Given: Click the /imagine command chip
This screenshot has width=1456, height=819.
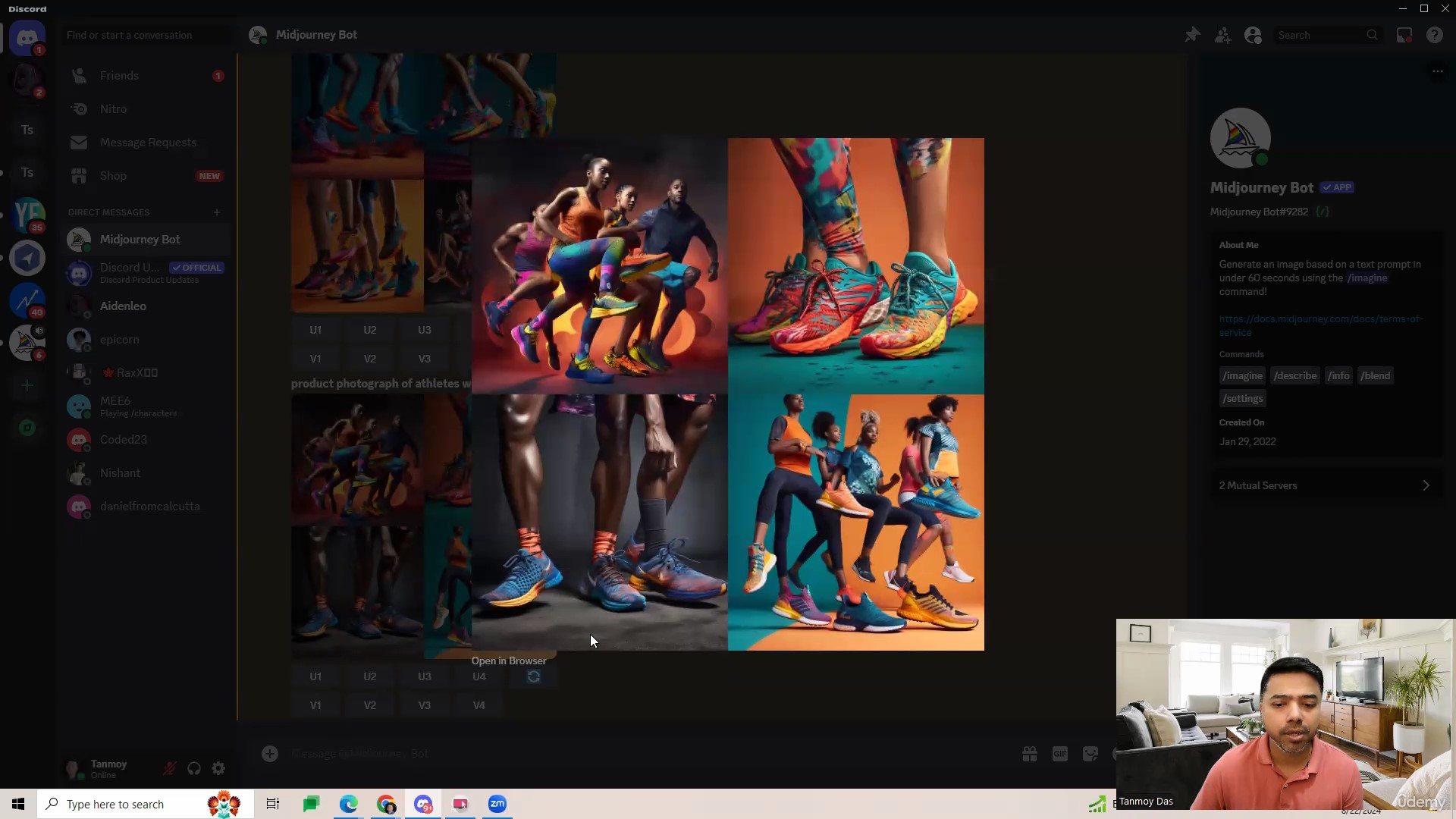Looking at the screenshot, I should [1242, 376].
